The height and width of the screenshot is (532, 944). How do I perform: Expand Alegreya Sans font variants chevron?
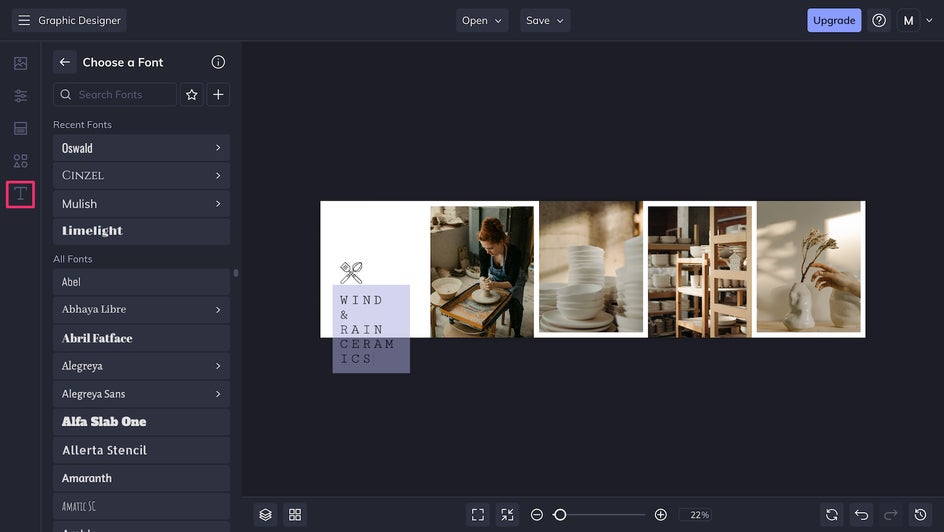(x=218, y=394)
